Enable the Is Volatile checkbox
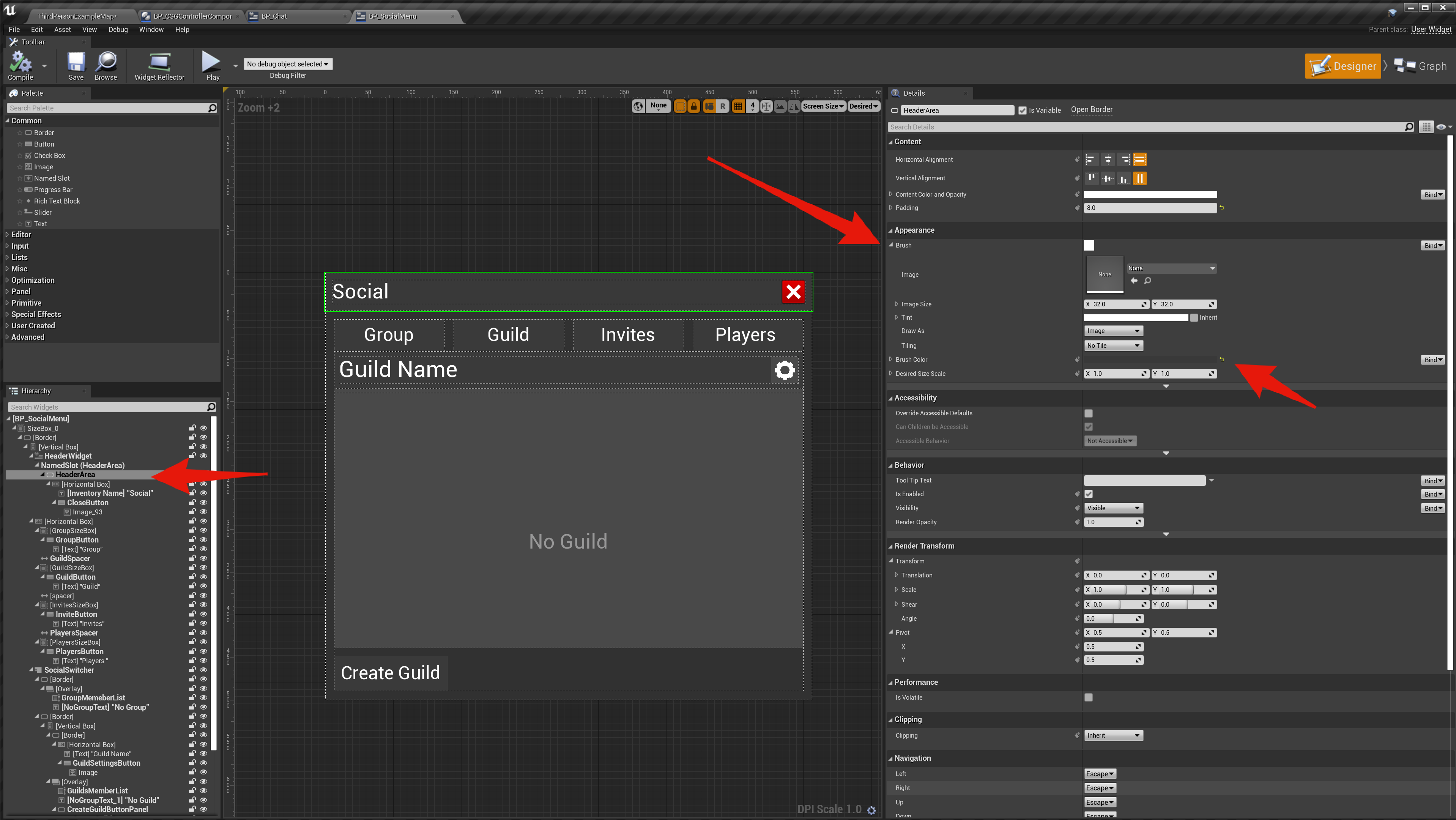Viewport: 1456px width, 820px height. coord(1088,697)
